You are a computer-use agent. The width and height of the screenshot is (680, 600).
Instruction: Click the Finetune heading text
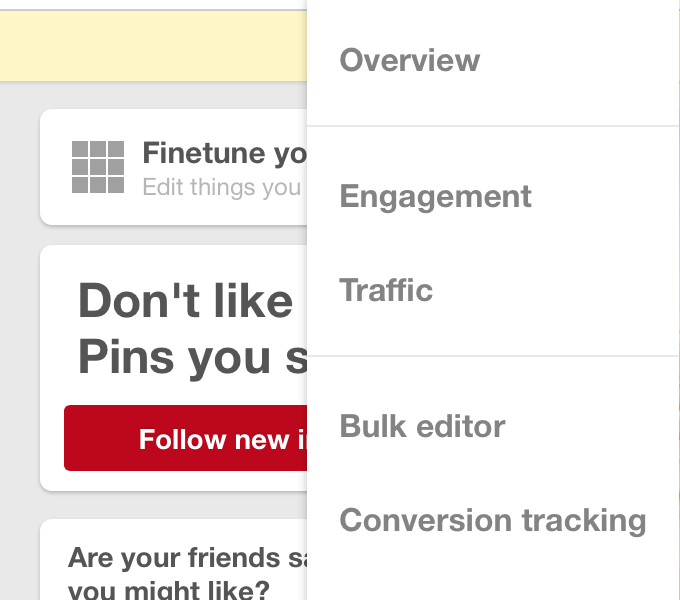pos(224,153)
